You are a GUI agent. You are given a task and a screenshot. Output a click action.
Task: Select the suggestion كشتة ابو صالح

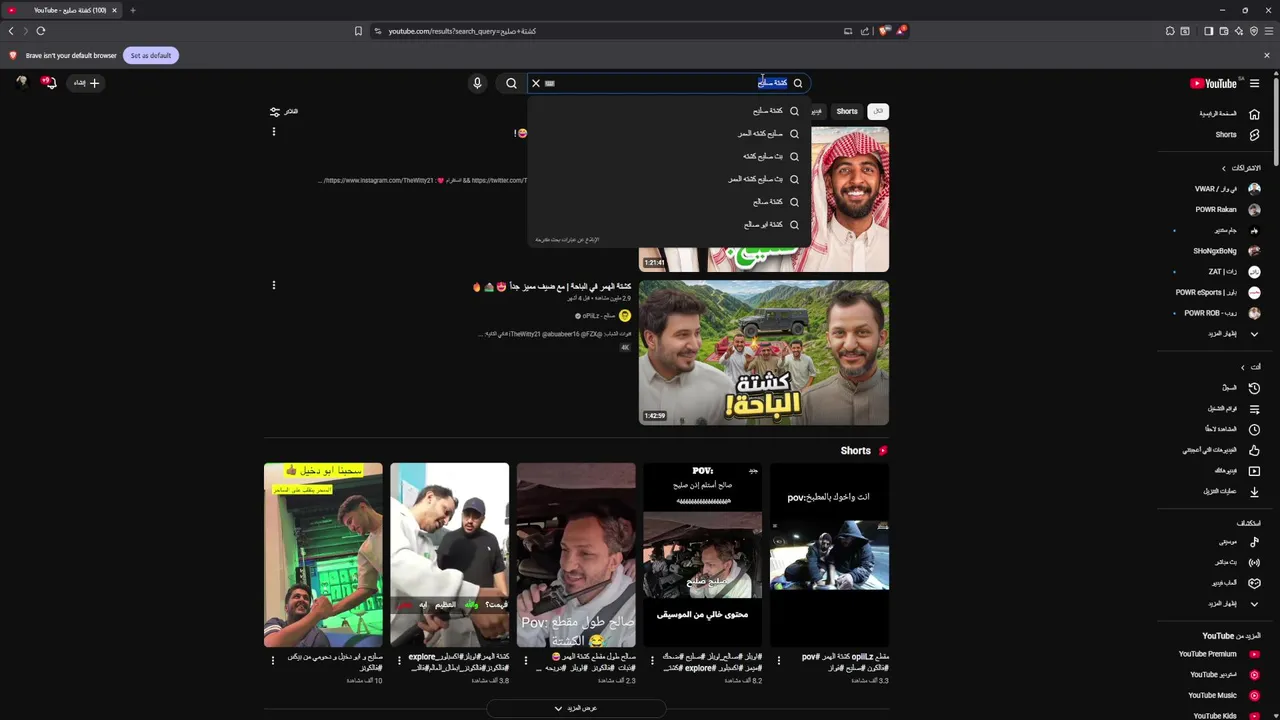669,225
